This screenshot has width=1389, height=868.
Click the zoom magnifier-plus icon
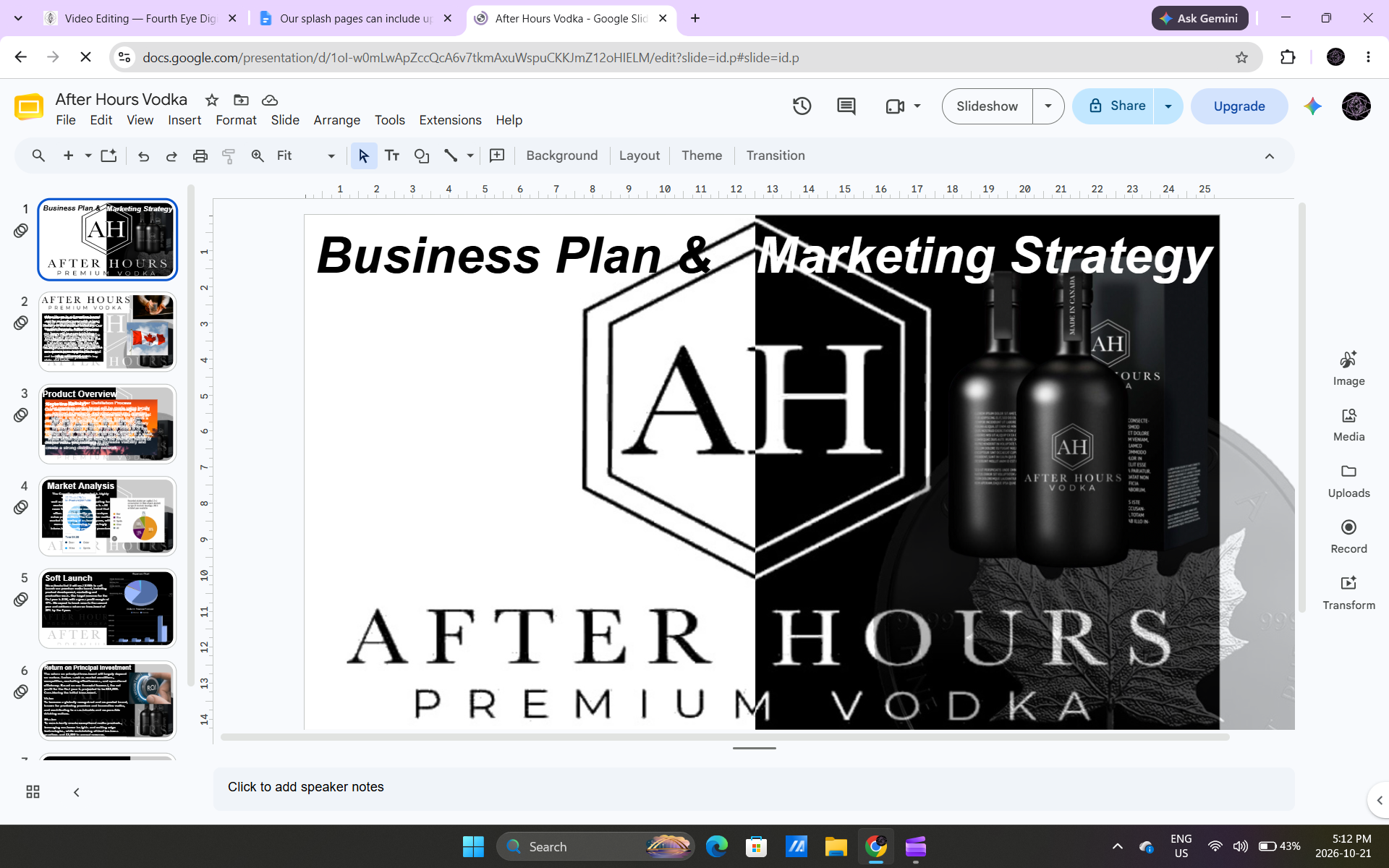(x=258, y=156)
